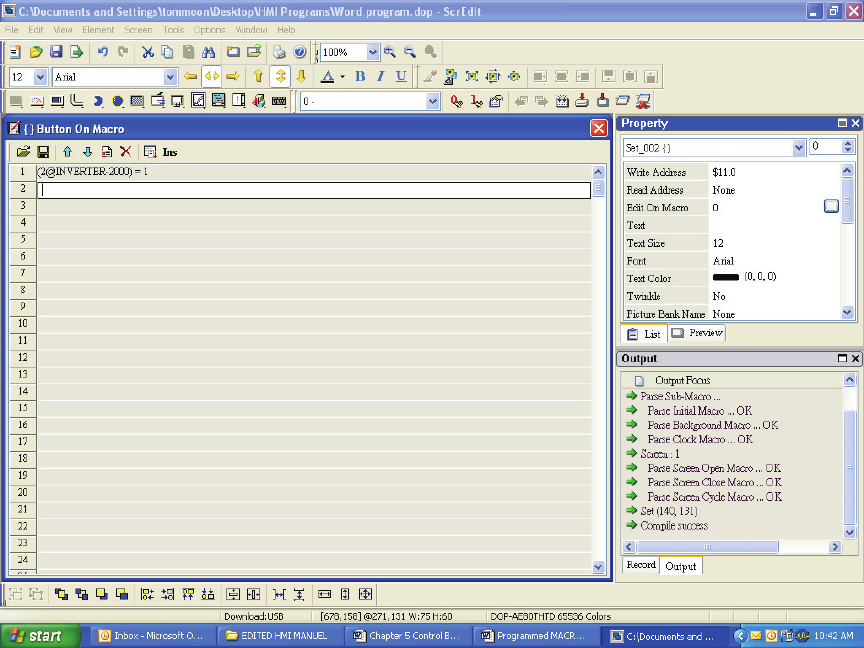Toggle Italic text formatting
Image resolution: width=864 pixels, height=648 pixels.
380,77
